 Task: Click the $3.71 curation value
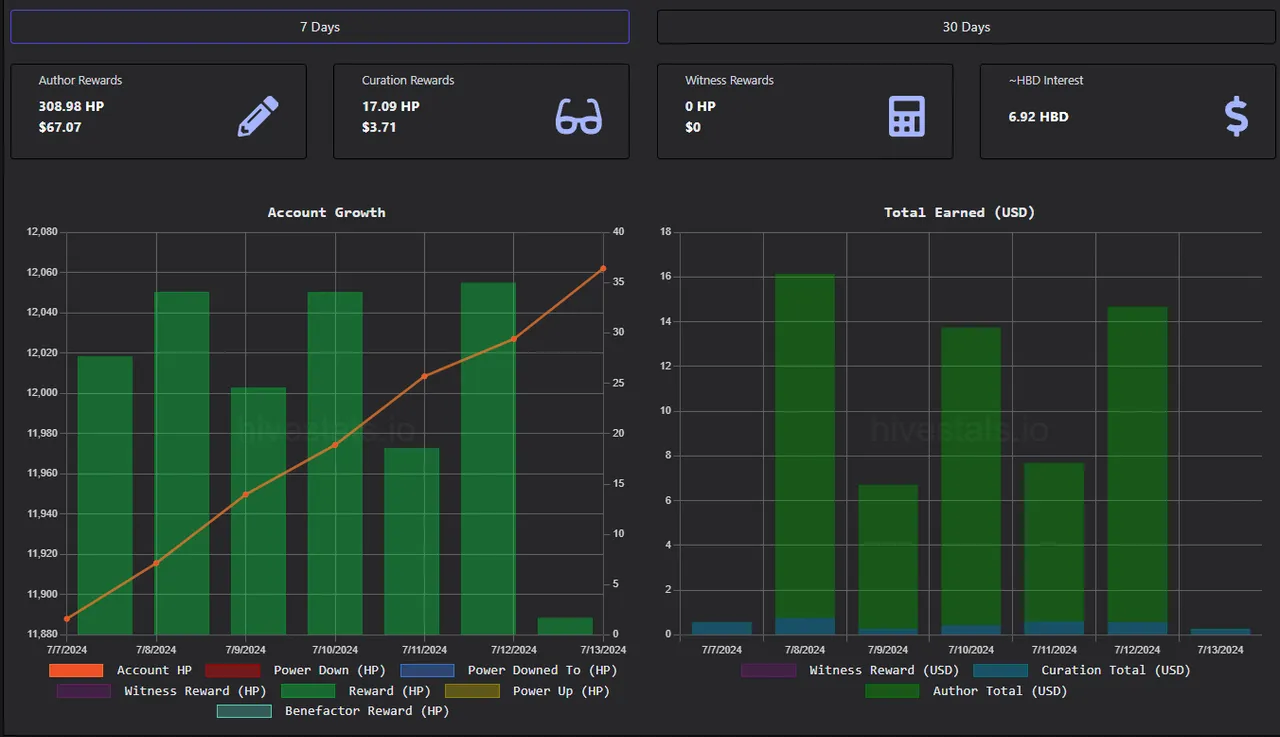(x=379, y=127)
